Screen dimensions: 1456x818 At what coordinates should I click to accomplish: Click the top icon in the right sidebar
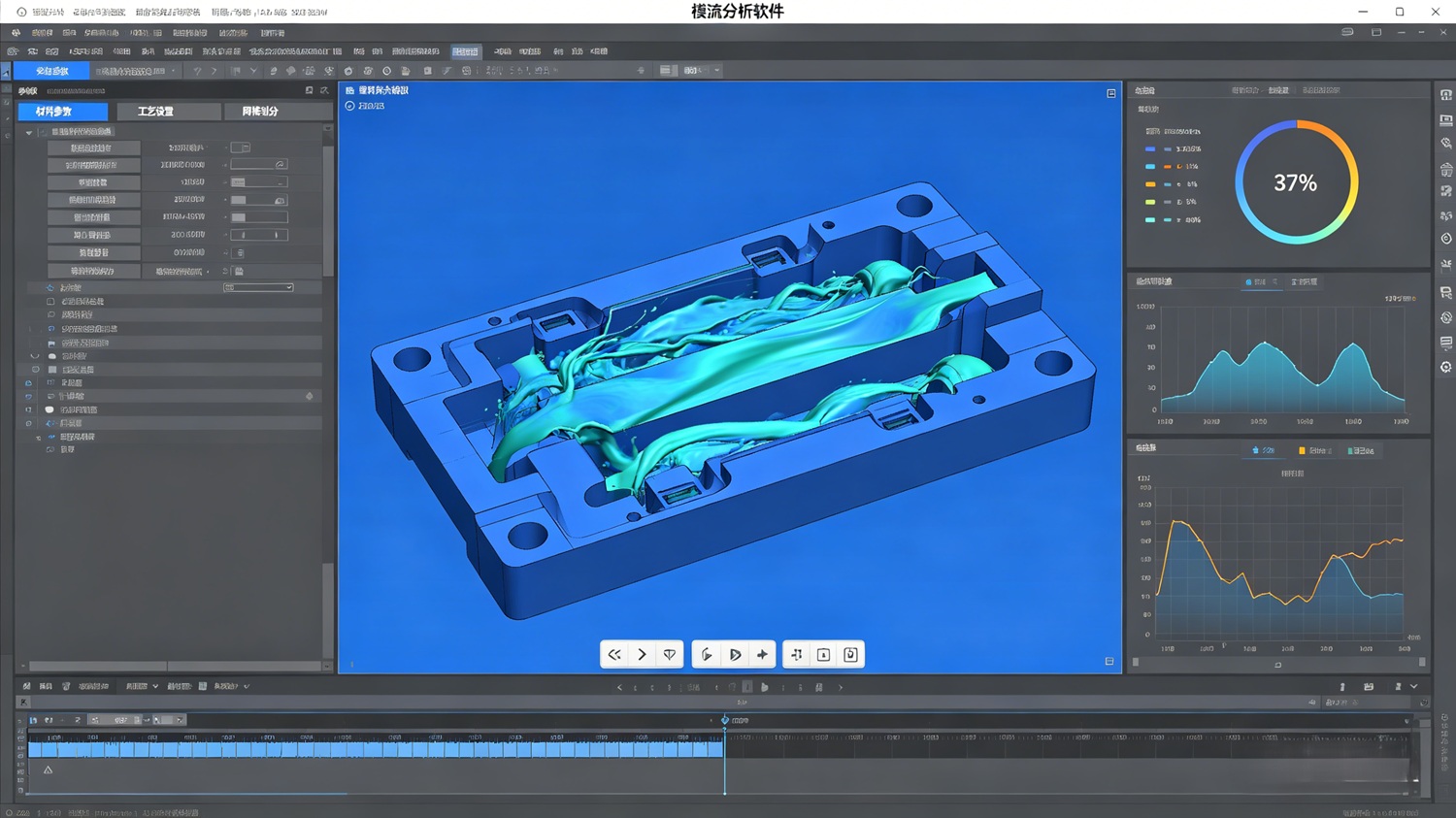pyautogui.click(x=1446, y=95)
